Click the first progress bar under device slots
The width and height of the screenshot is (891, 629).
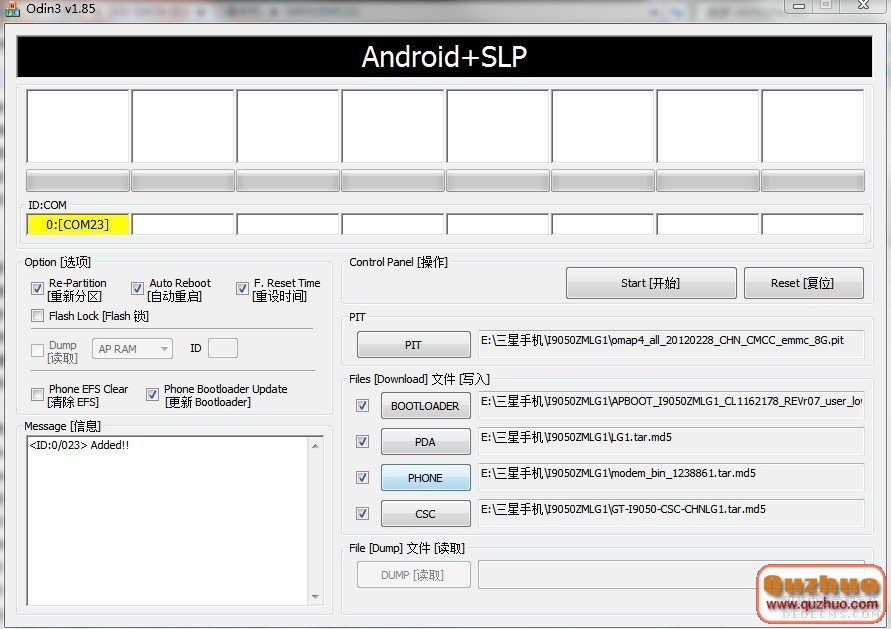coord(78,181)
